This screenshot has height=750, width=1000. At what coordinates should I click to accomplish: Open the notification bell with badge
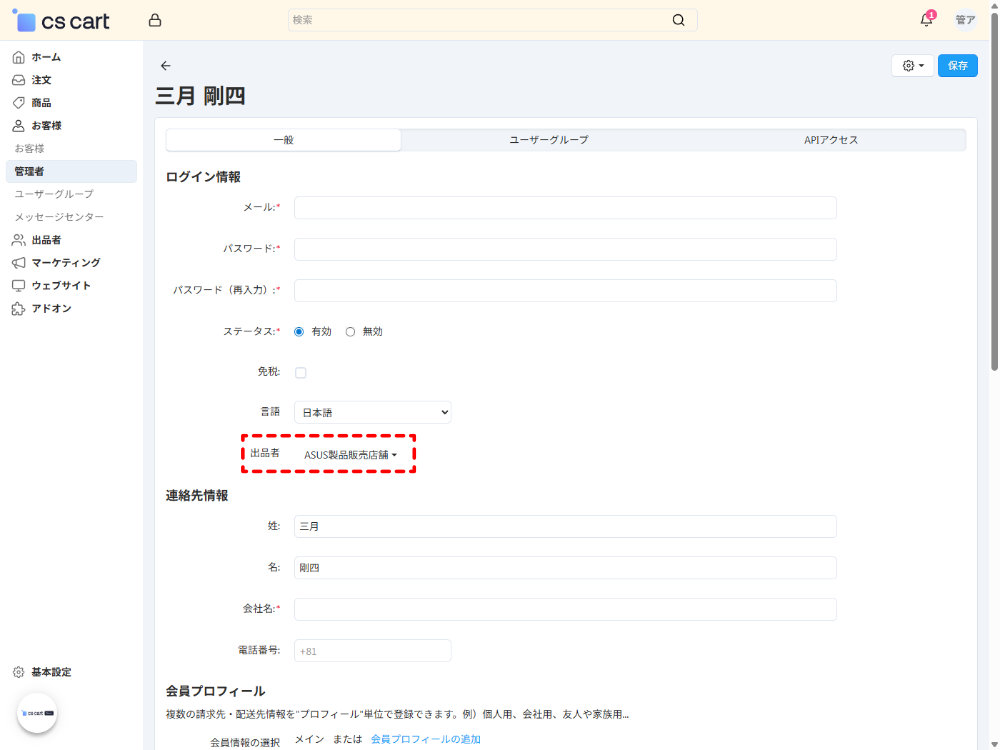click(x=925, y=19)
